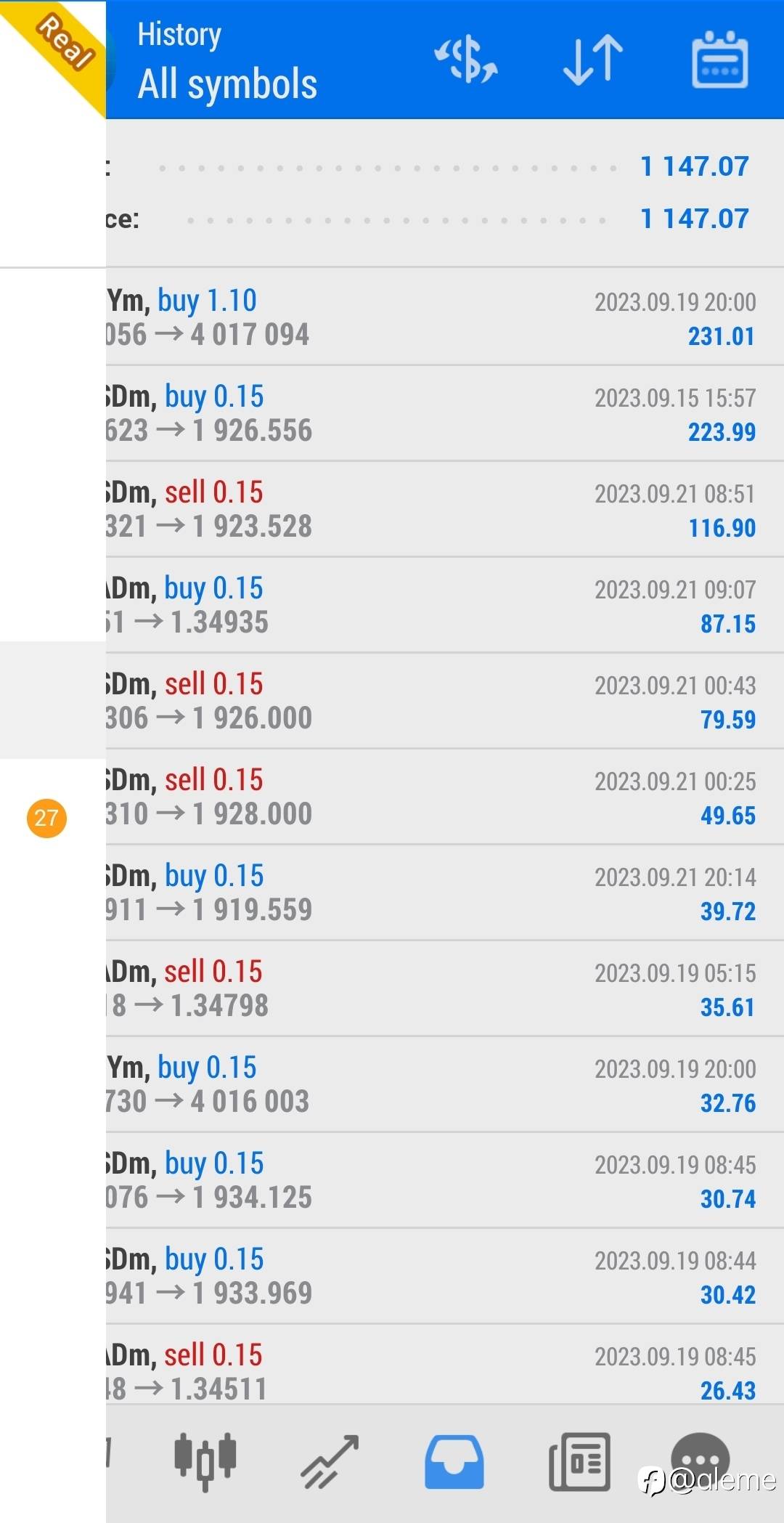This screenshot has width=784, height=1523.
Task: Open the trade trend arrow tab
Action: click(330, 1461)
